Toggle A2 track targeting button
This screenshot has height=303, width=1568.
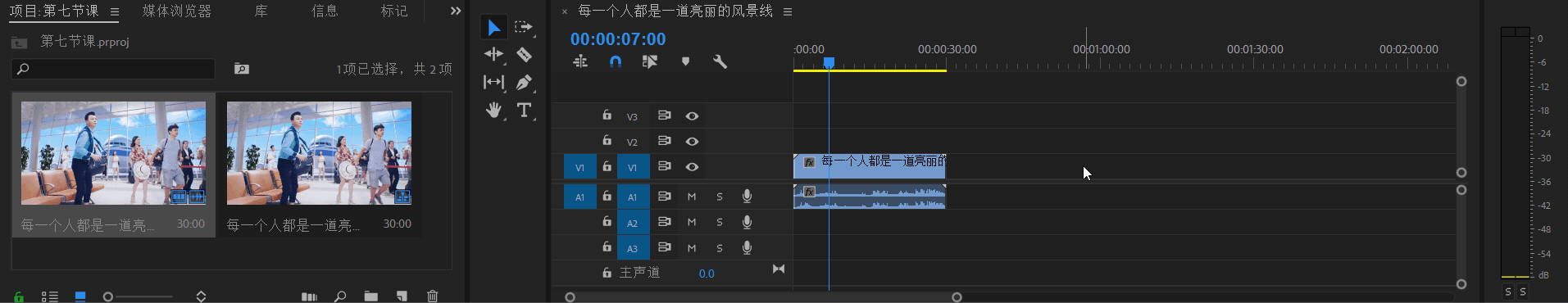[x=633, y=222]
